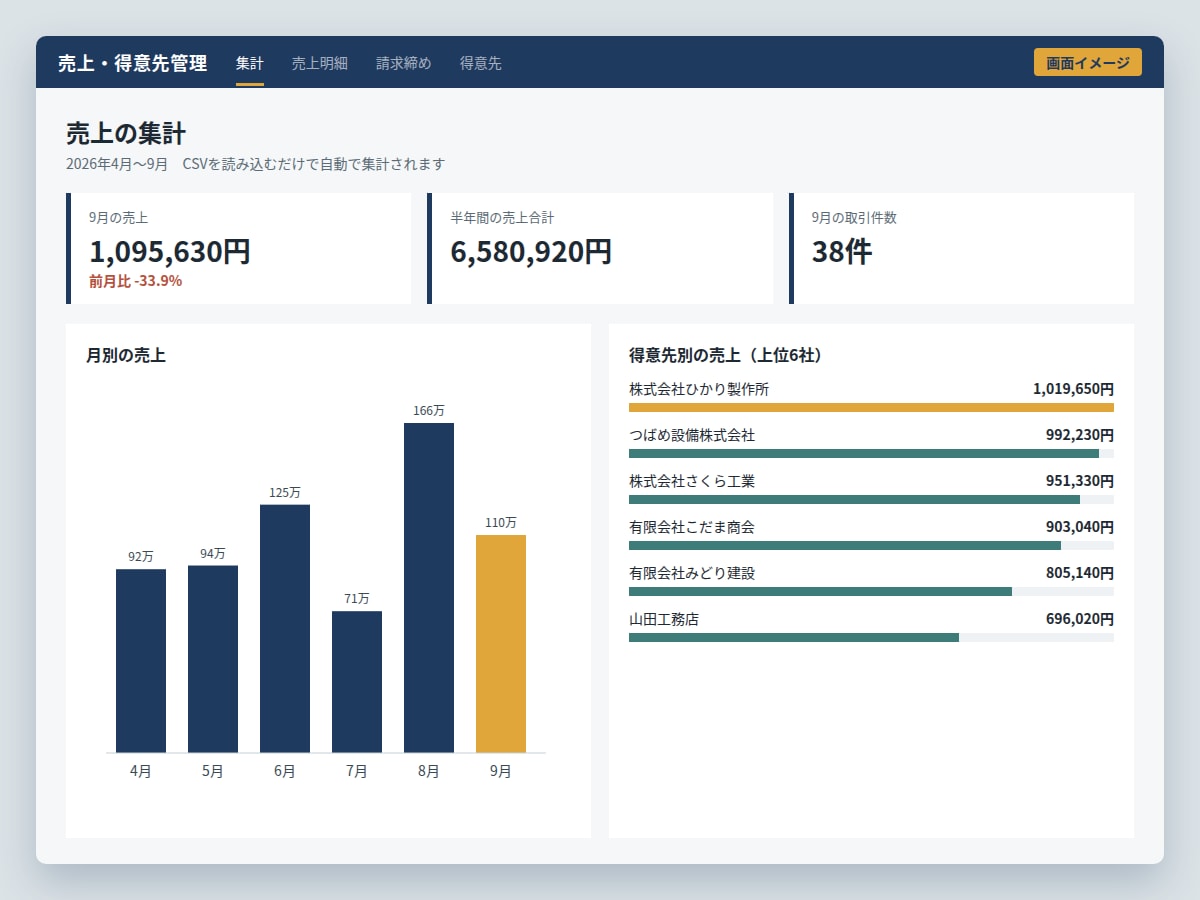Click the 株式会社ひかり製作所 progress bar
The image size is (1200, 900).
[x=871, y=408]
